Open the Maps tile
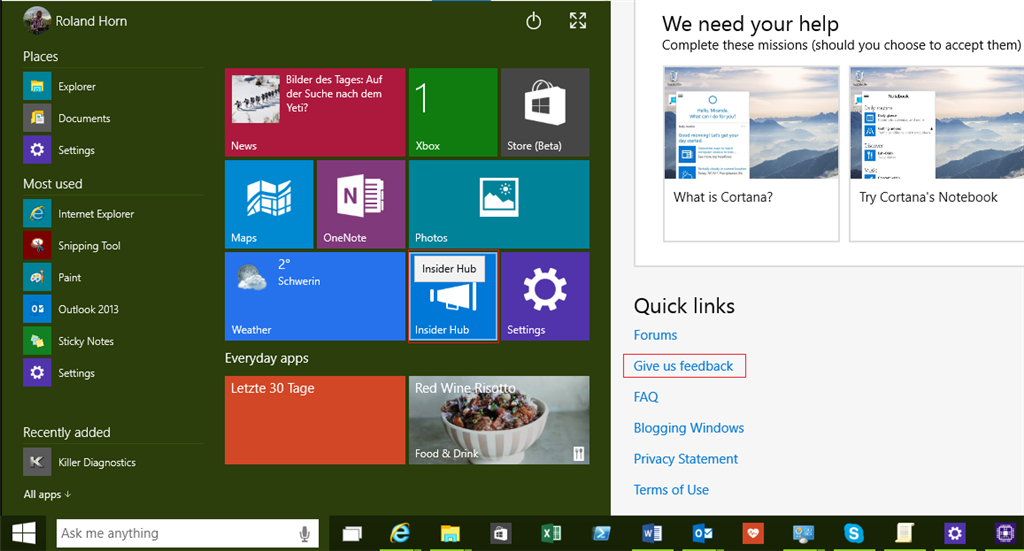This screenshot has height=551, width=1024. [269, 204]
